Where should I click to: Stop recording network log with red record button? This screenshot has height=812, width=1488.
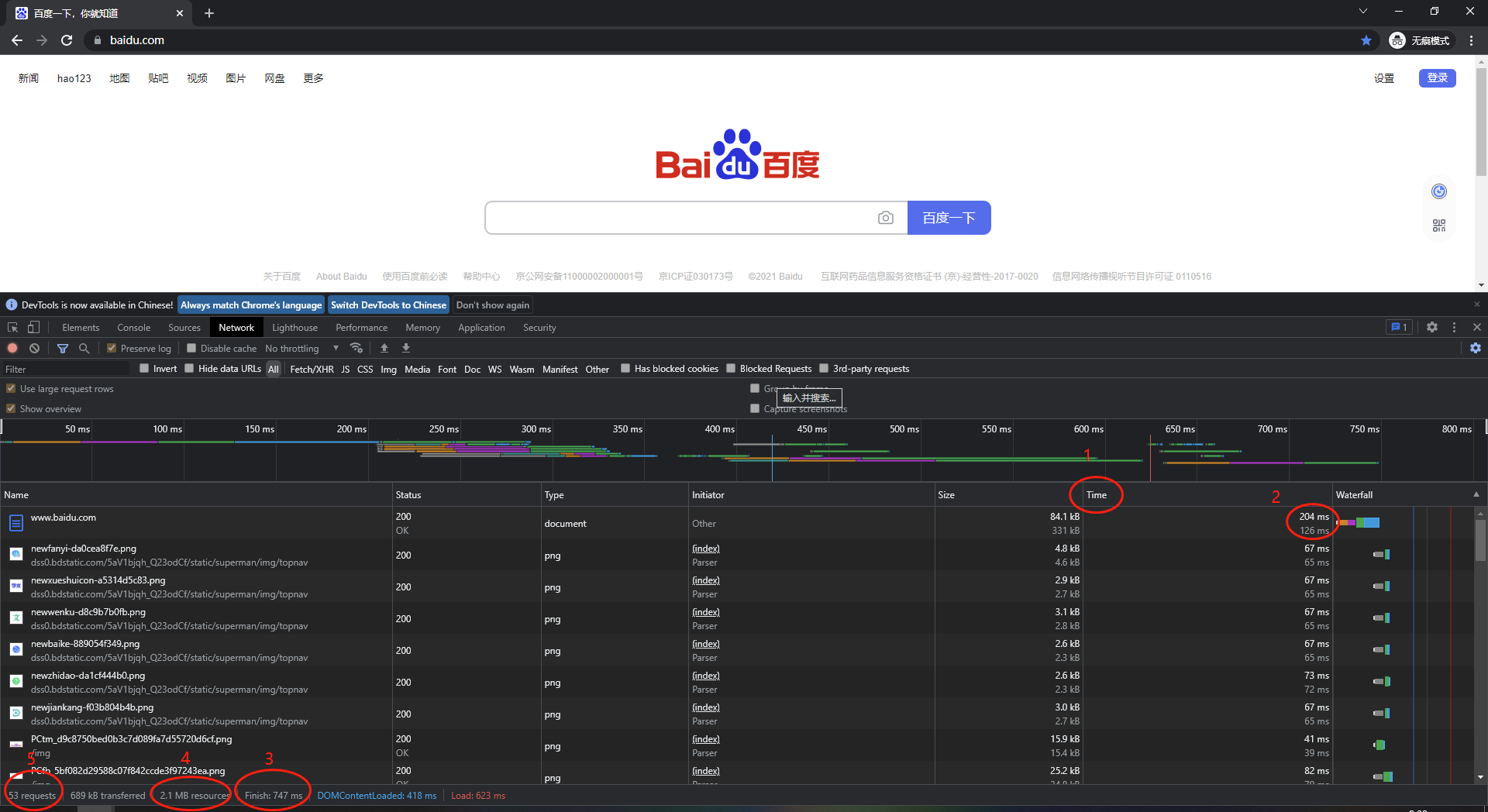[x=13, y=348]
